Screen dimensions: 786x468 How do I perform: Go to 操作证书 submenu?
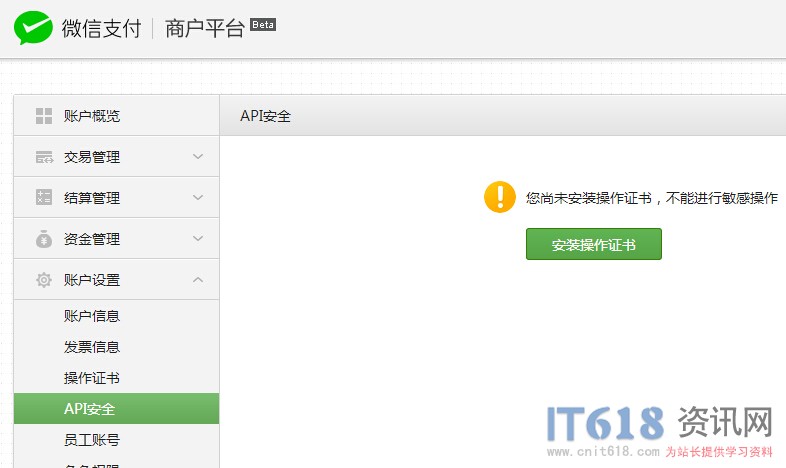click(x=92, y=378)
